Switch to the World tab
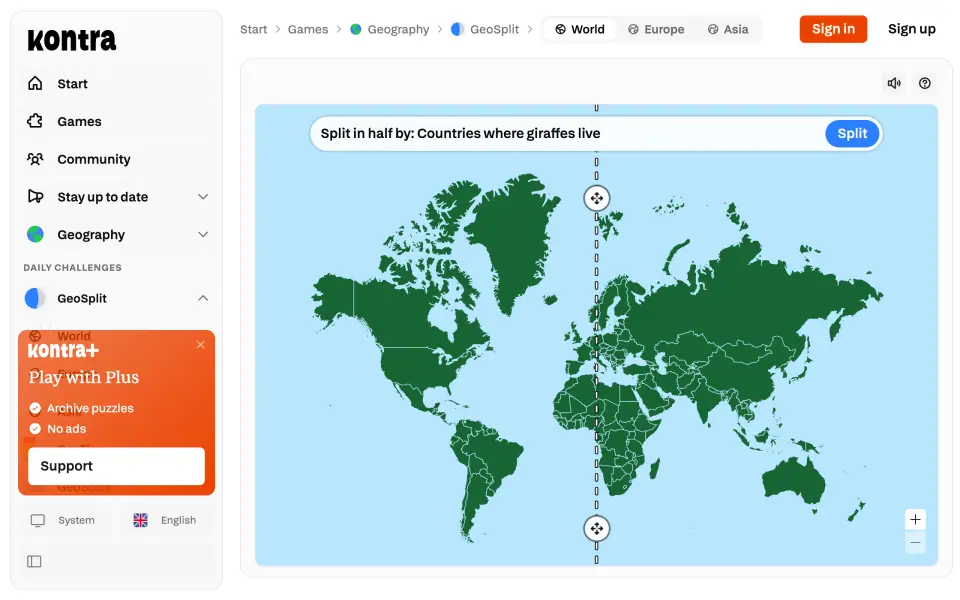The image size is (960, 600). pyautogui.click(x=580, y=29)
